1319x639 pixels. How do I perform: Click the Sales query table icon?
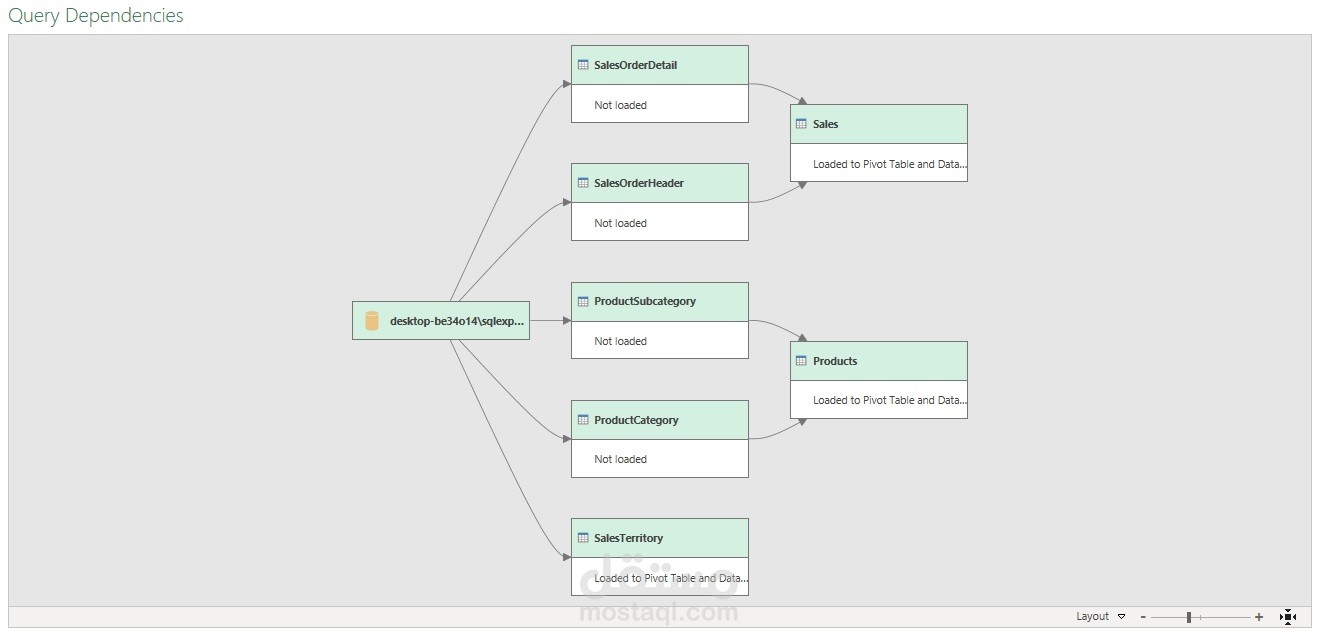click(x=802, y=124)
